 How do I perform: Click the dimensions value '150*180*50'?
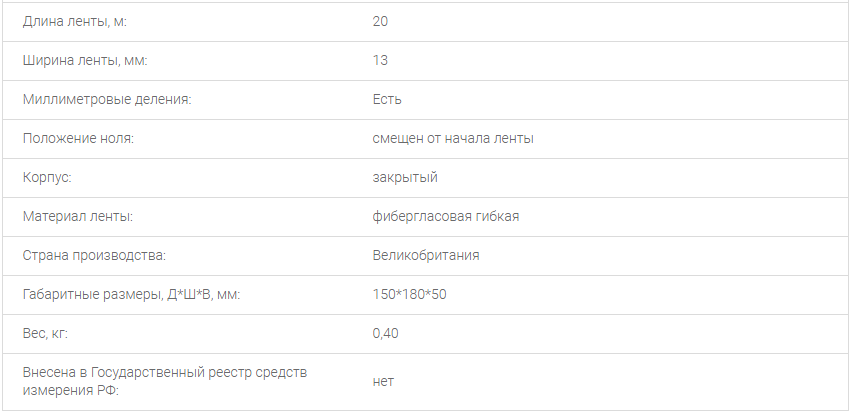[408, 294]
